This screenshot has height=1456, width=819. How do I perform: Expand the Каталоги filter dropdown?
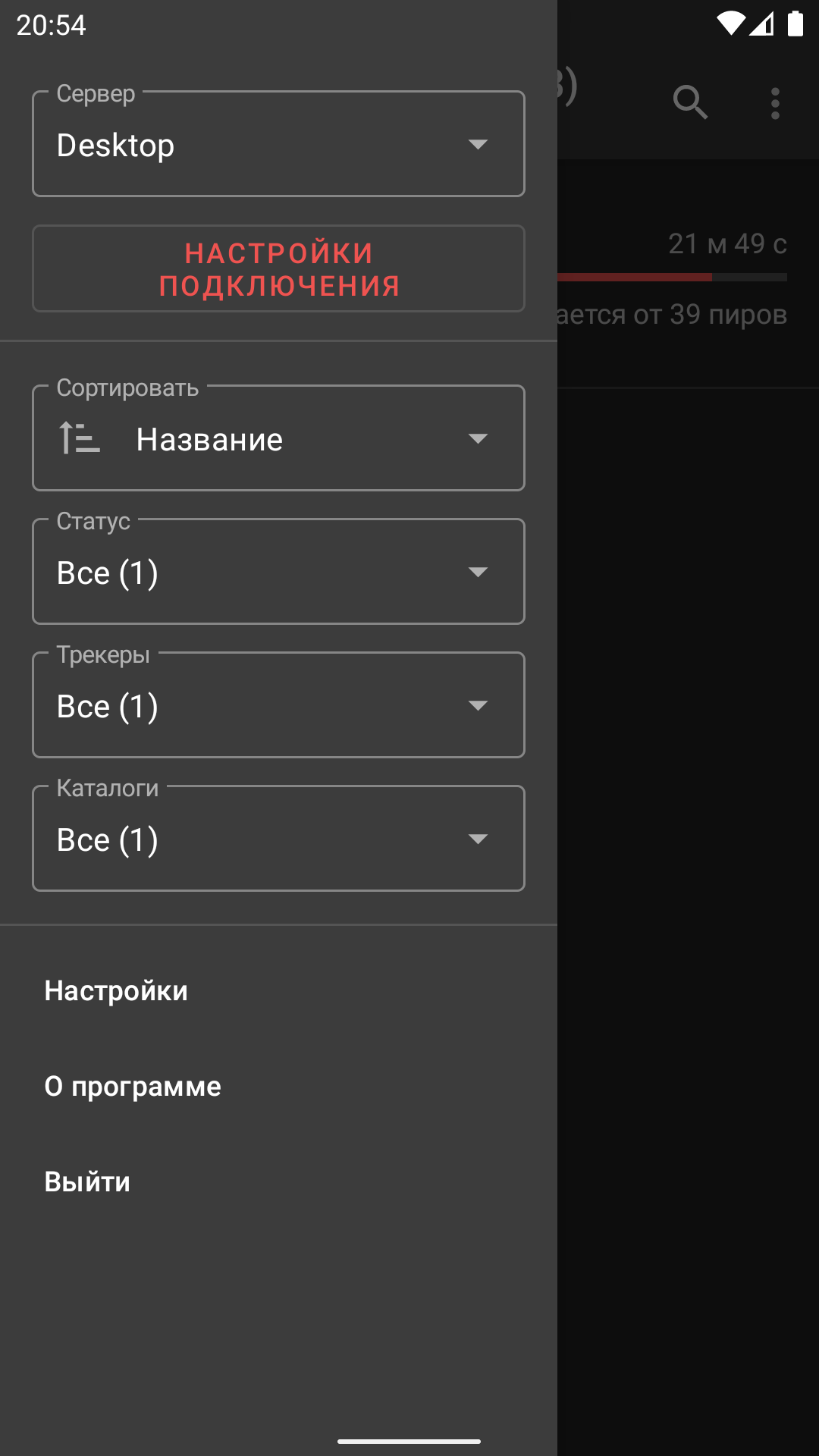click(278, 839)
